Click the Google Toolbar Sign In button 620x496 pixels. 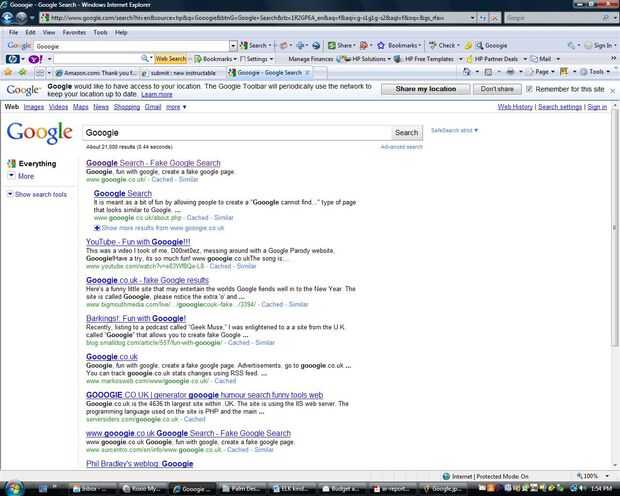point(600,45)
